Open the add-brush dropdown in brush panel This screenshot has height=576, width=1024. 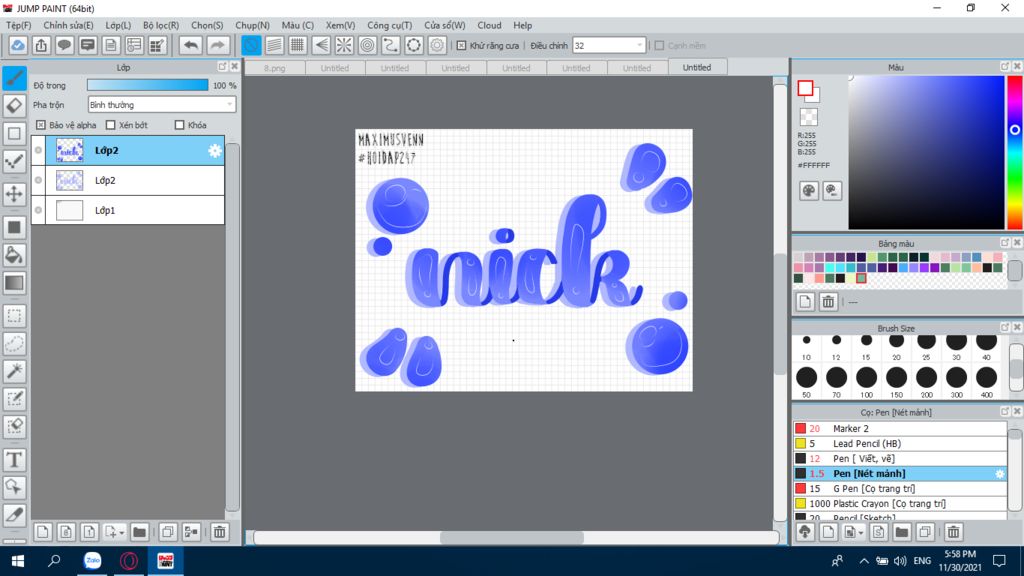[854, 532]
